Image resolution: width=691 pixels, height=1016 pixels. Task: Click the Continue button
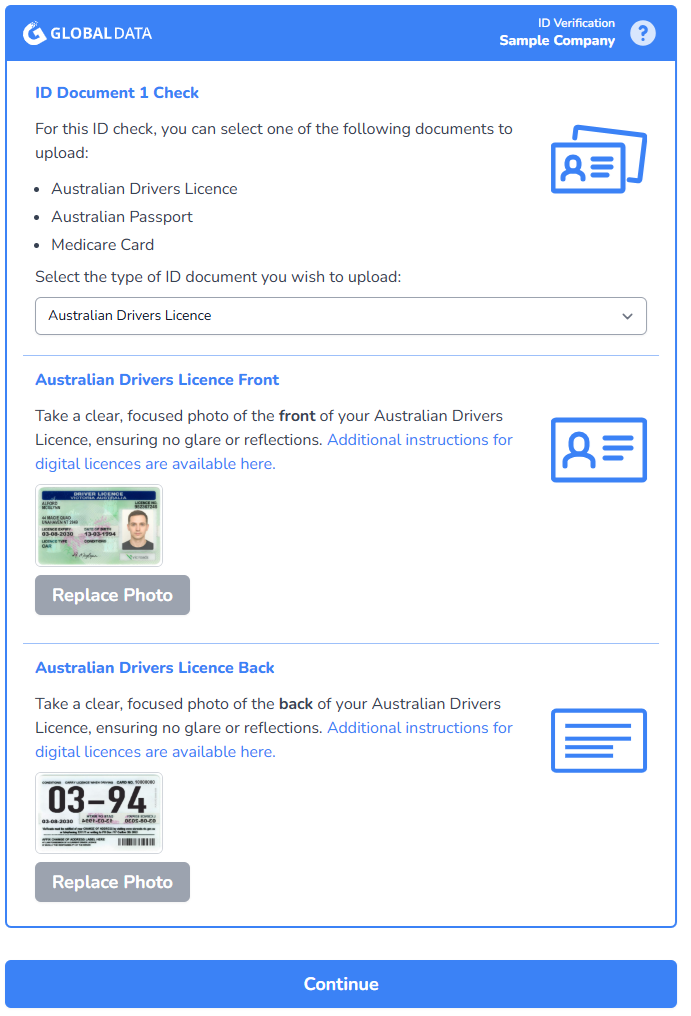pos(341,984)
